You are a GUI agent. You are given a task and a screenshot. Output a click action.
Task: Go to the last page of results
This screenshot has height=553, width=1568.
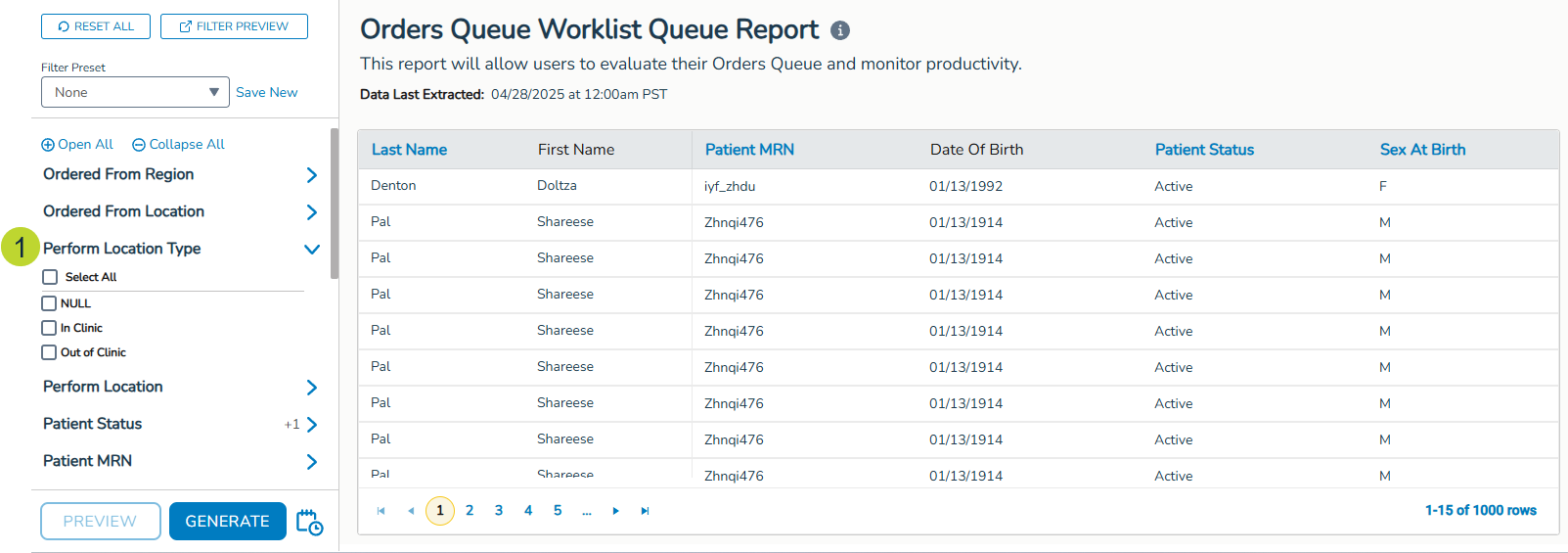point(645,511)
